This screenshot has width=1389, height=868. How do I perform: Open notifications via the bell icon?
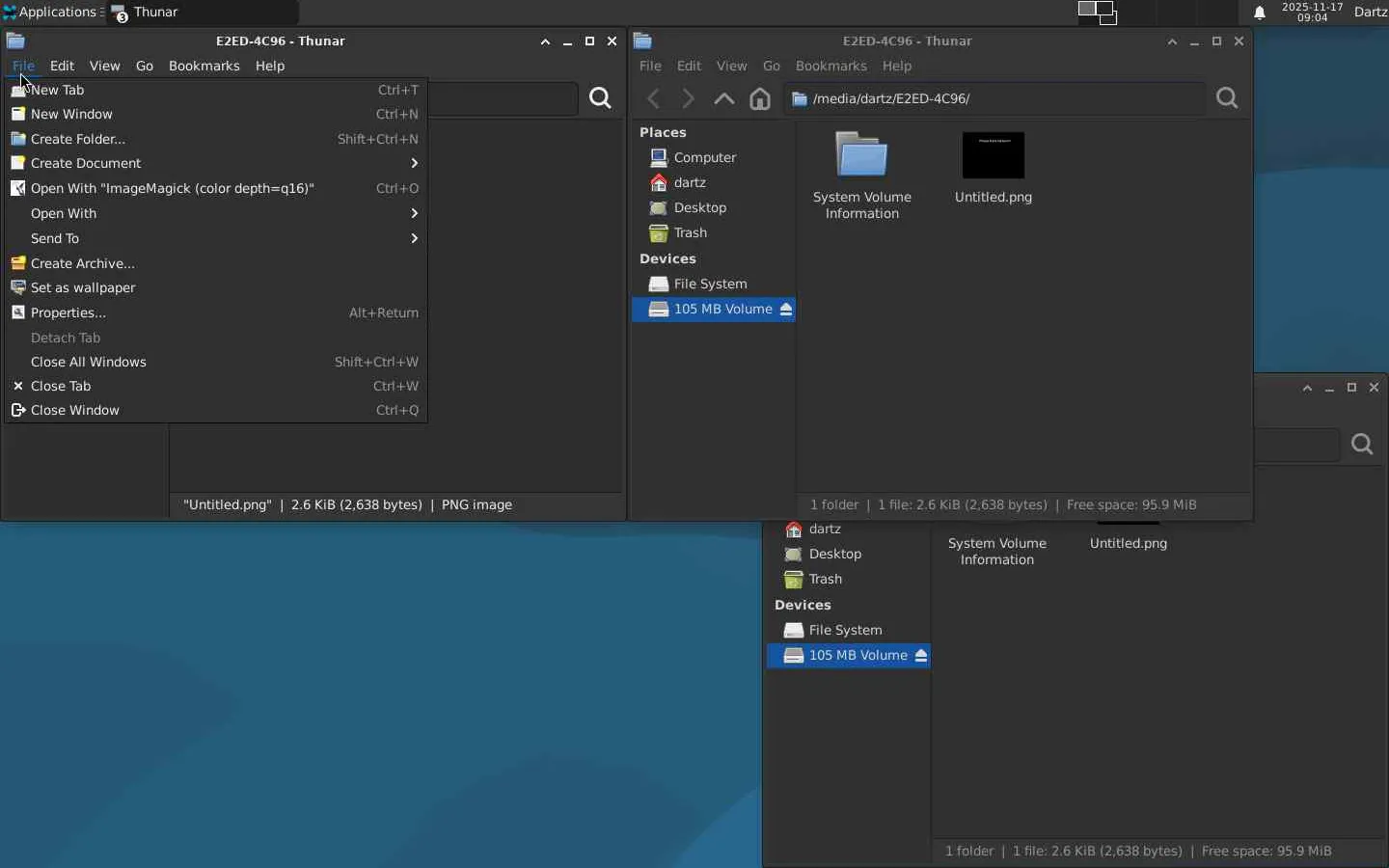pyautogui.click(x=1260, y=13)
